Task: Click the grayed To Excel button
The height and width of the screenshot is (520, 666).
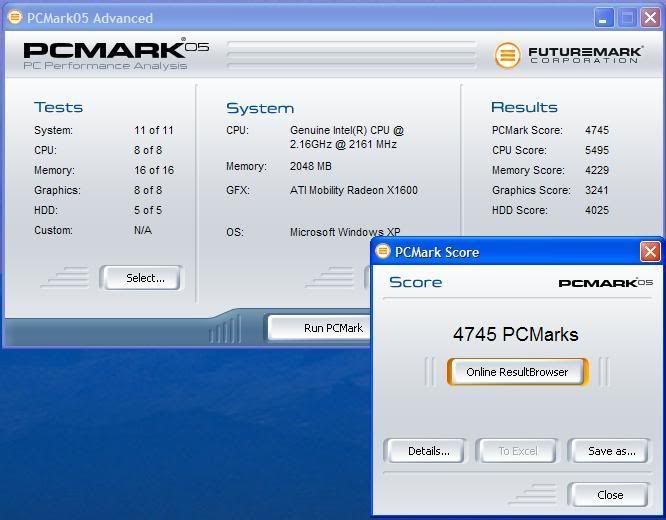Action: coord(516,451)
